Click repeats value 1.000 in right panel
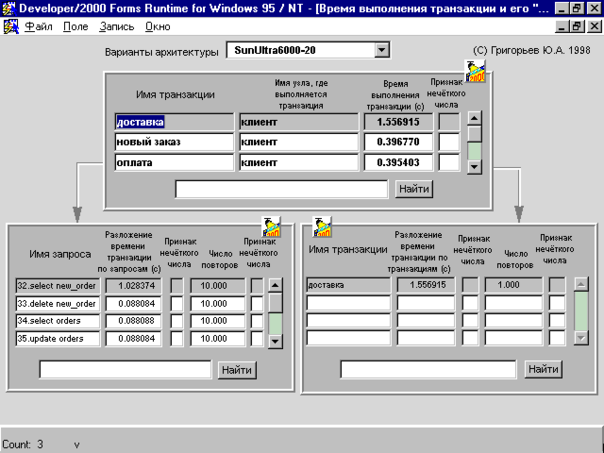Screen dimensions: 604x453 tap(513, 285)
